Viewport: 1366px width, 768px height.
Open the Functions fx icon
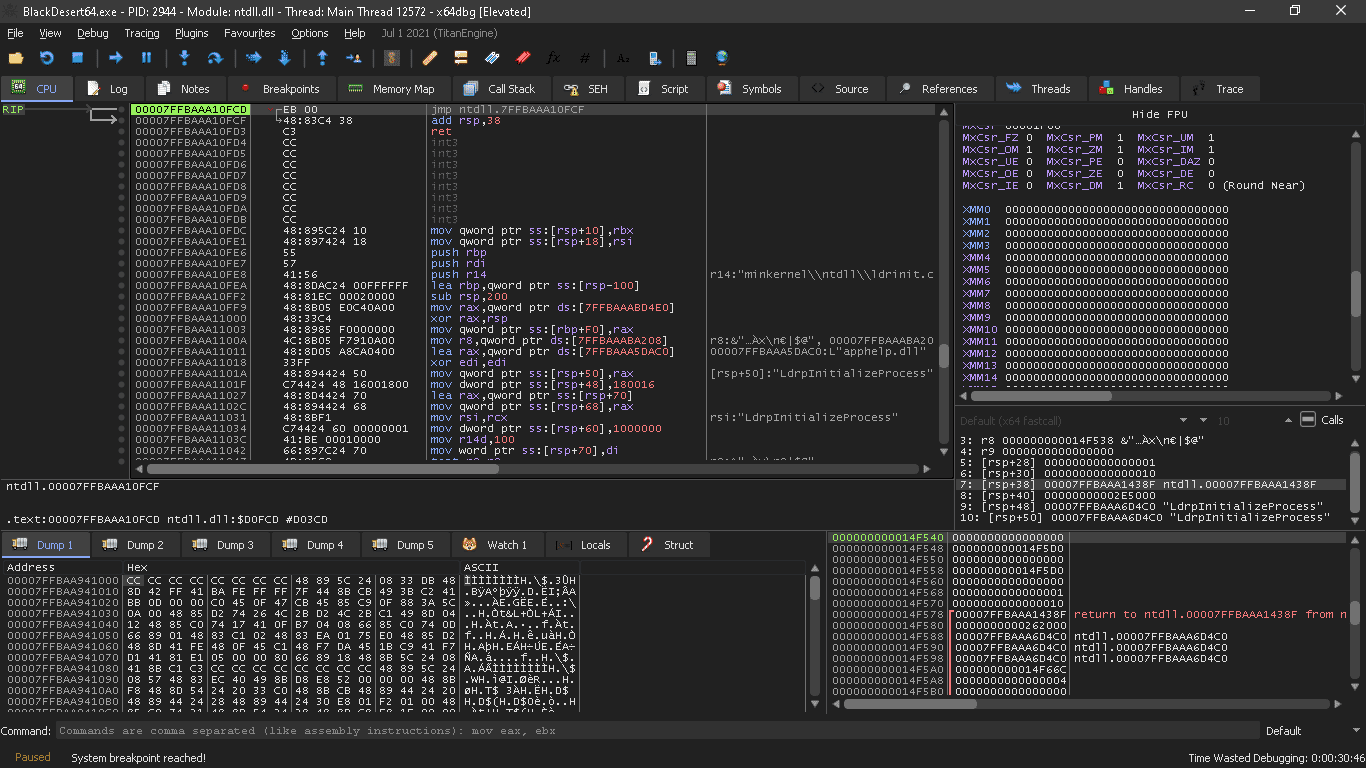click(553, 58)
